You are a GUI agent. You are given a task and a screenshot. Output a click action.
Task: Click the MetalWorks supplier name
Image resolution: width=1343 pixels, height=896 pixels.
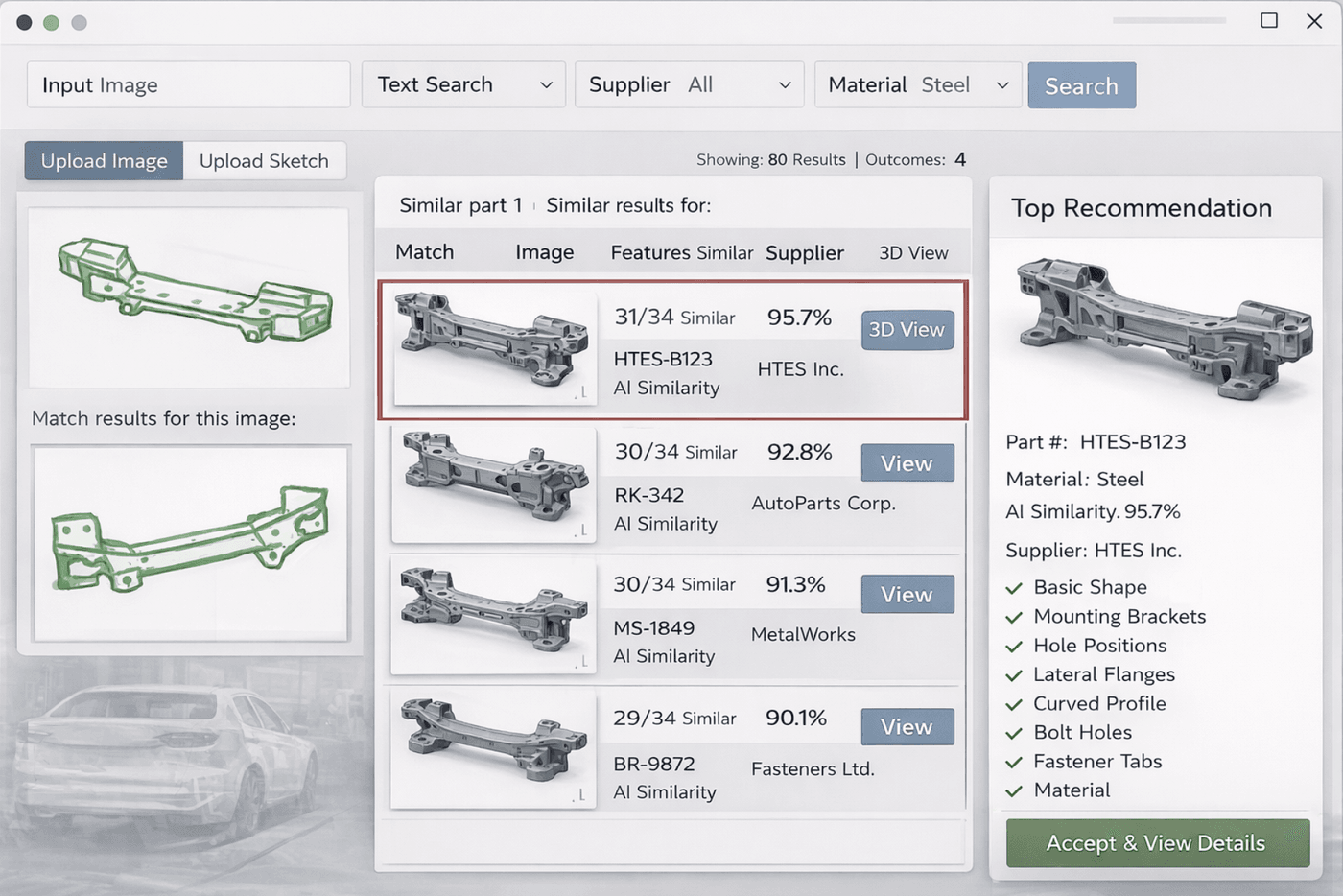tap(803, 634)
